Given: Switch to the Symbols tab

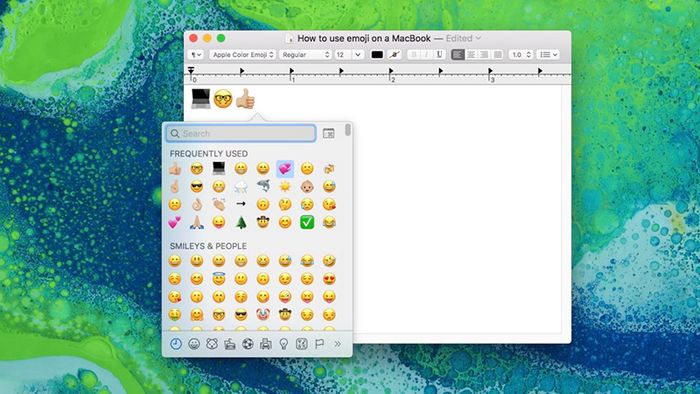Looking at the screenshot, I should click(x=302, y=344).
